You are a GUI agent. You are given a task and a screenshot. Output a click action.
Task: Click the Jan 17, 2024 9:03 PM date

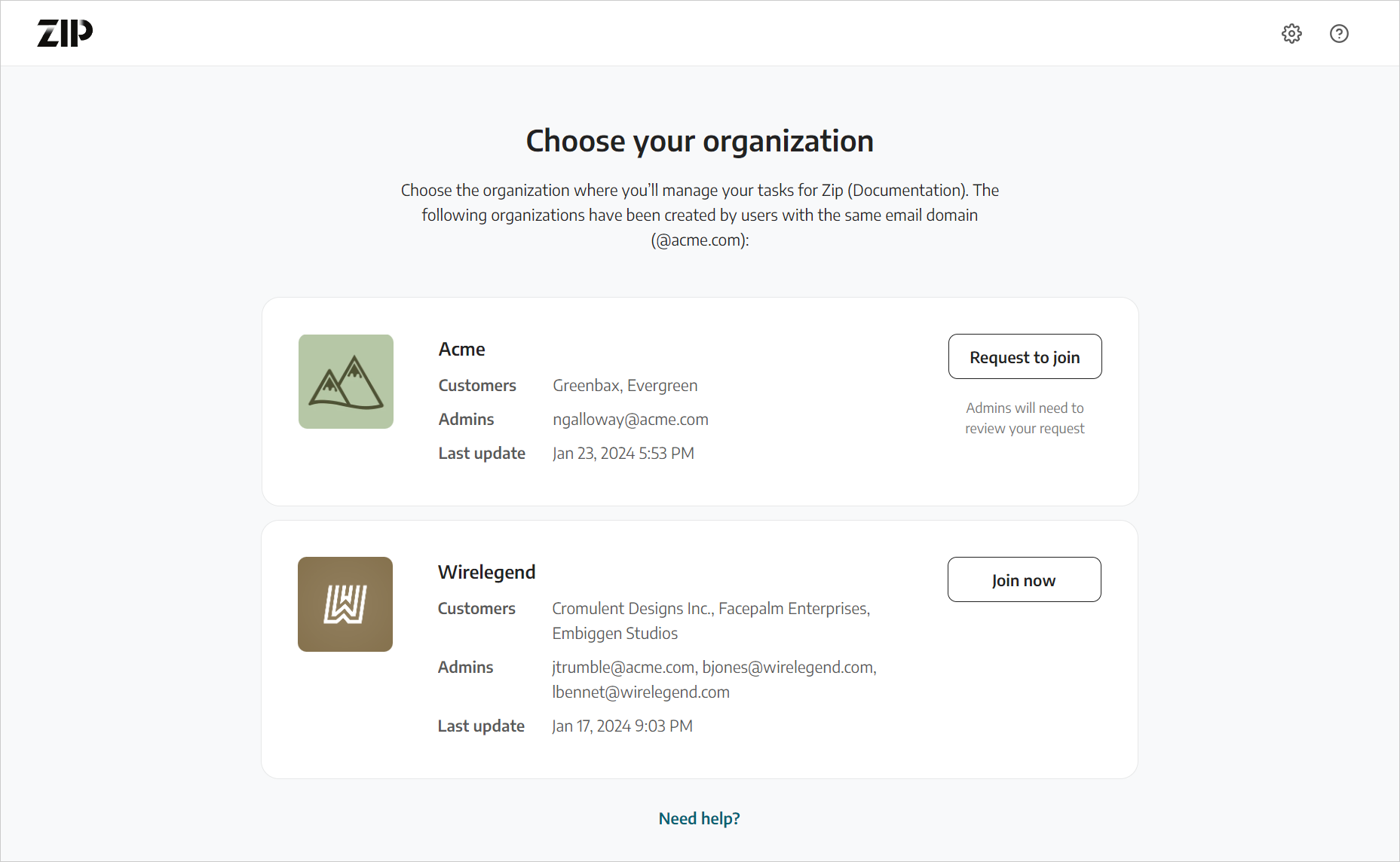tap(622, 726)
